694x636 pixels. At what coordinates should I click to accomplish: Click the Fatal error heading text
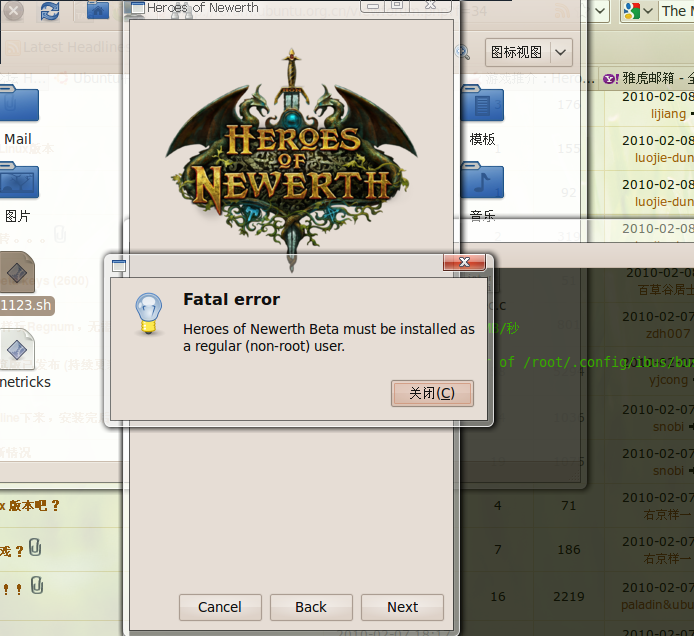click(231, 299)
